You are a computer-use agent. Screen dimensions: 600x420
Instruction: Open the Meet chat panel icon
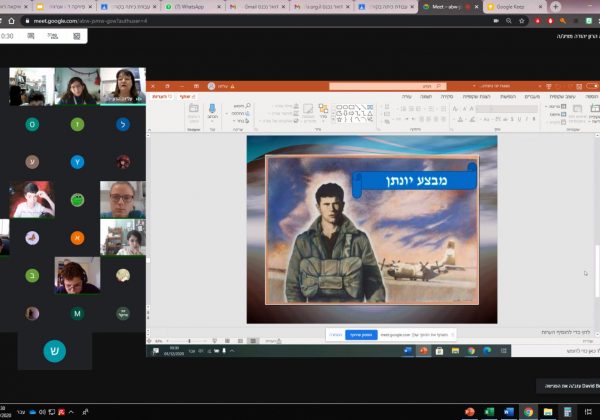pos(31,36)
